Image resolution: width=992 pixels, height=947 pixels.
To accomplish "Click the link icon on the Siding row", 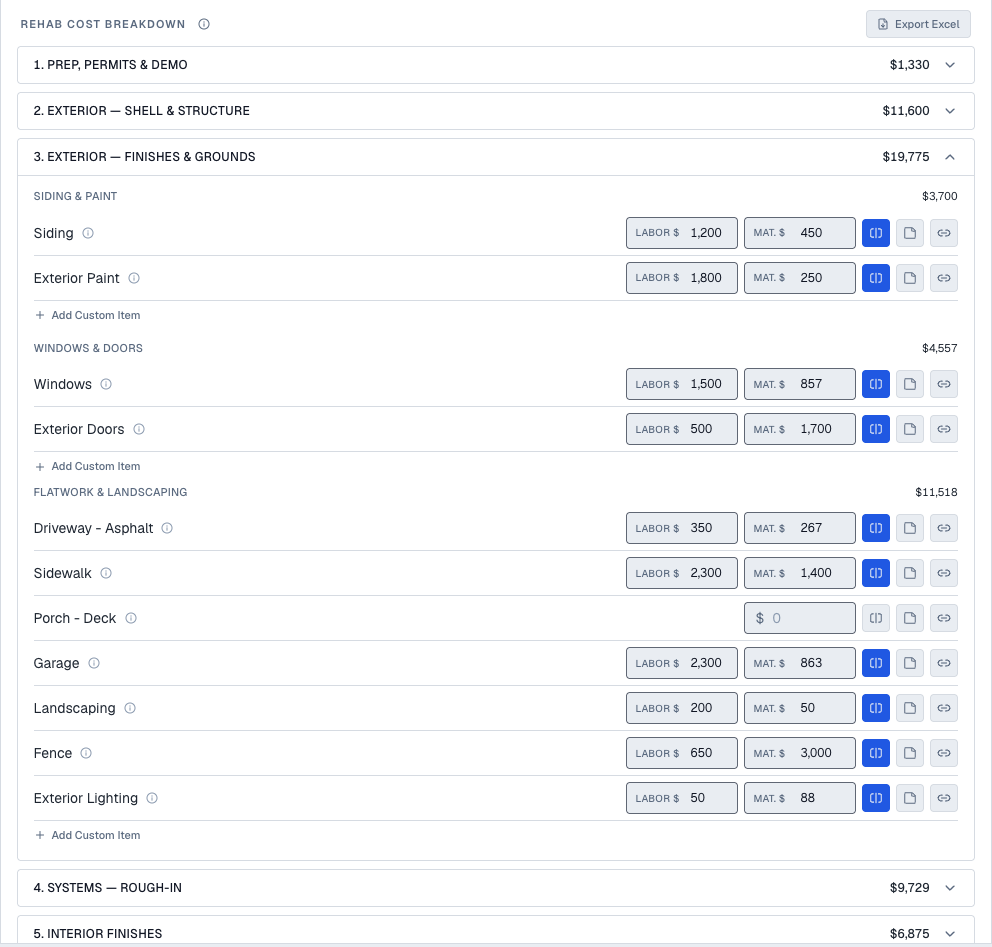I will click(x=944, y=233).
